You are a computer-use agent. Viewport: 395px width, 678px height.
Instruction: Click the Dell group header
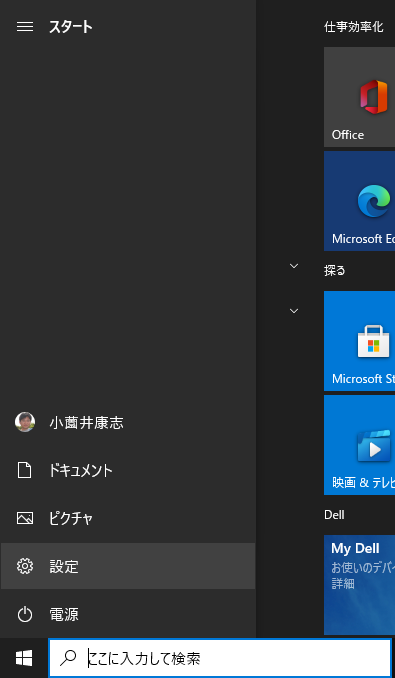pos(334,515)
